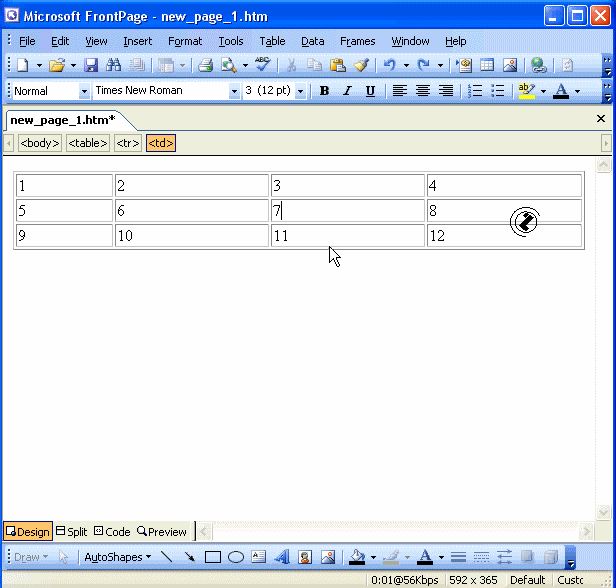Image resolution: width=616 pixels, height=588 pixels.
Task: Toggle italic formatting
Action: 347,91
